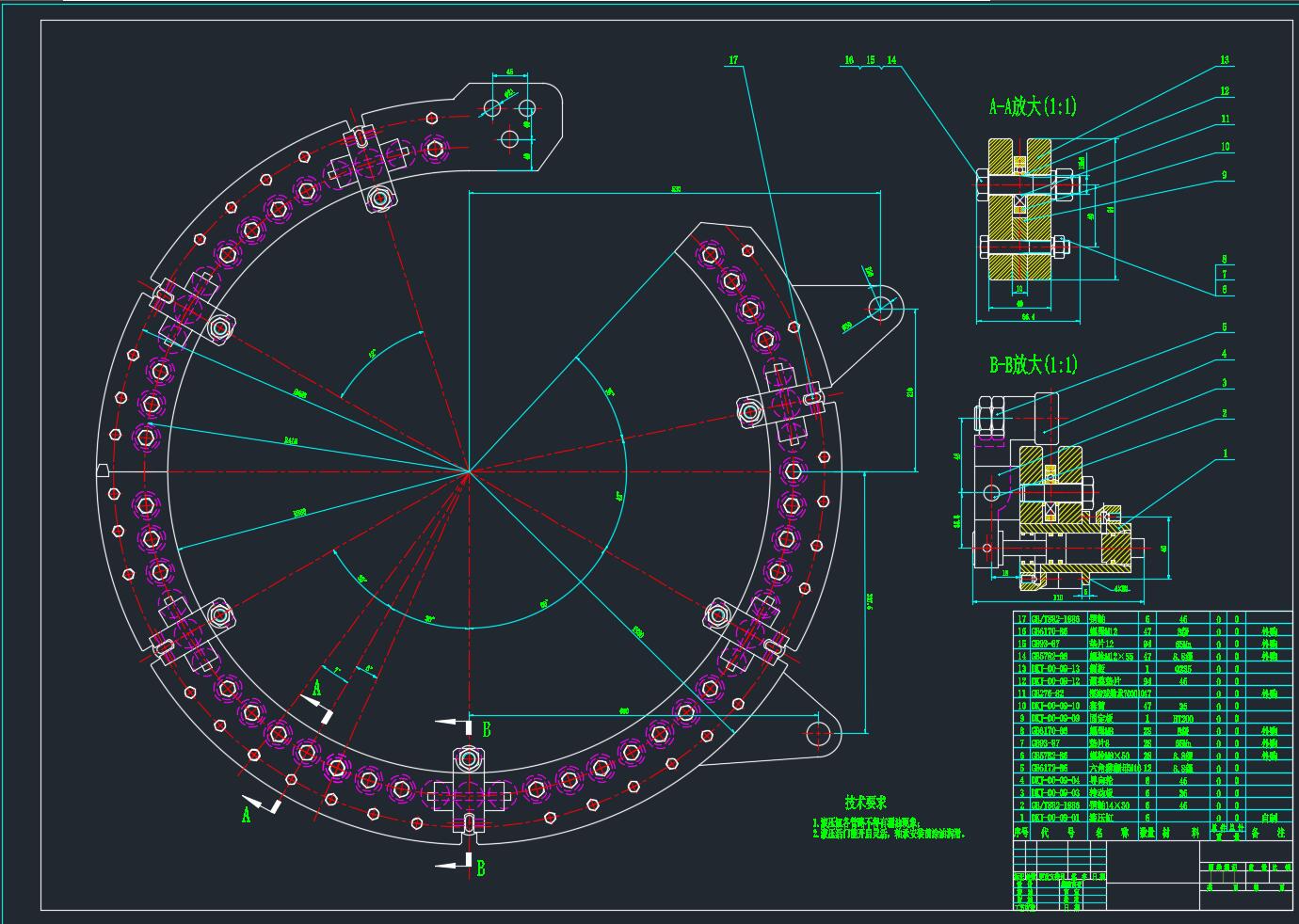Click part callout number 17 at top
Image resolution: width=1299 pixels, height=924 pixels.
point(734,60)
